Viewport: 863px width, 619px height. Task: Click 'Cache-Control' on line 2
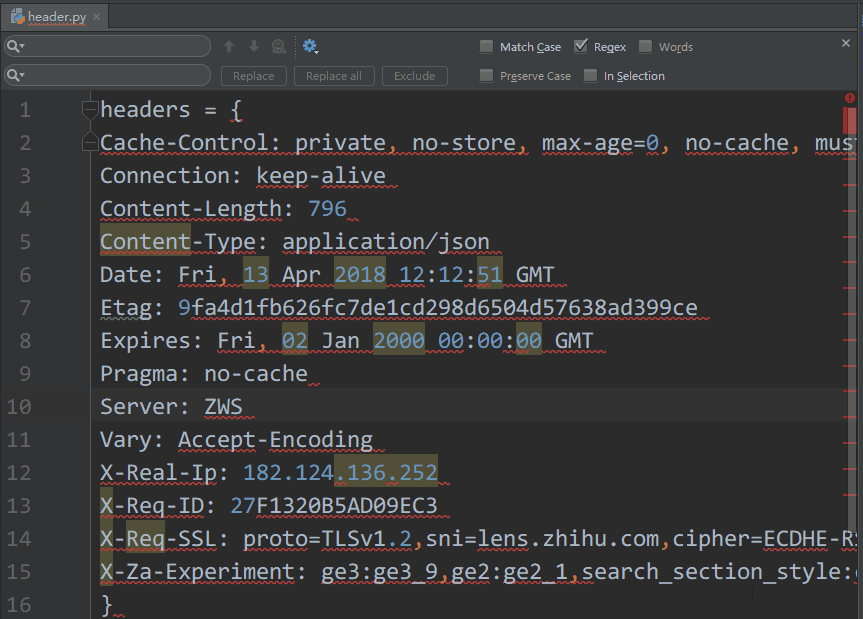(x=184, y=143)
